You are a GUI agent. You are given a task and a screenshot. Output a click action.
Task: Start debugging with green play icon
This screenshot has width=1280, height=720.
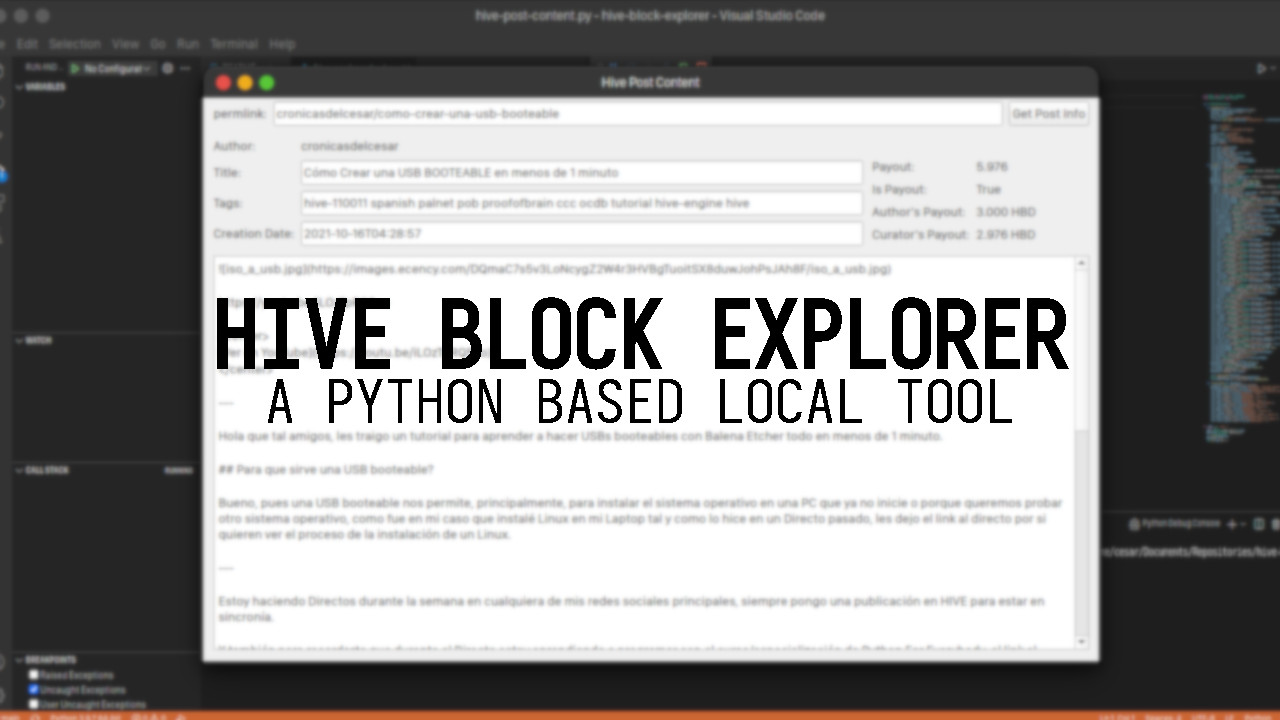click(74, 69)
